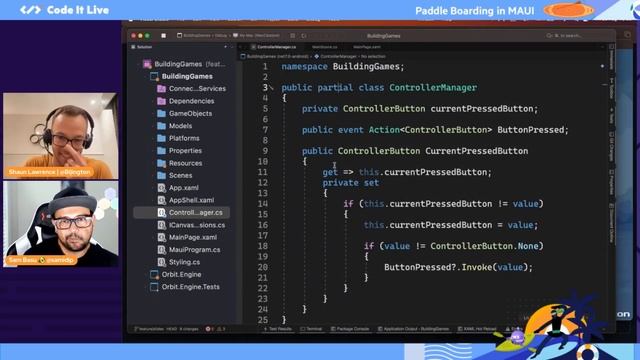Click the ControllerManager class name in code

click(x=433, y=87)
